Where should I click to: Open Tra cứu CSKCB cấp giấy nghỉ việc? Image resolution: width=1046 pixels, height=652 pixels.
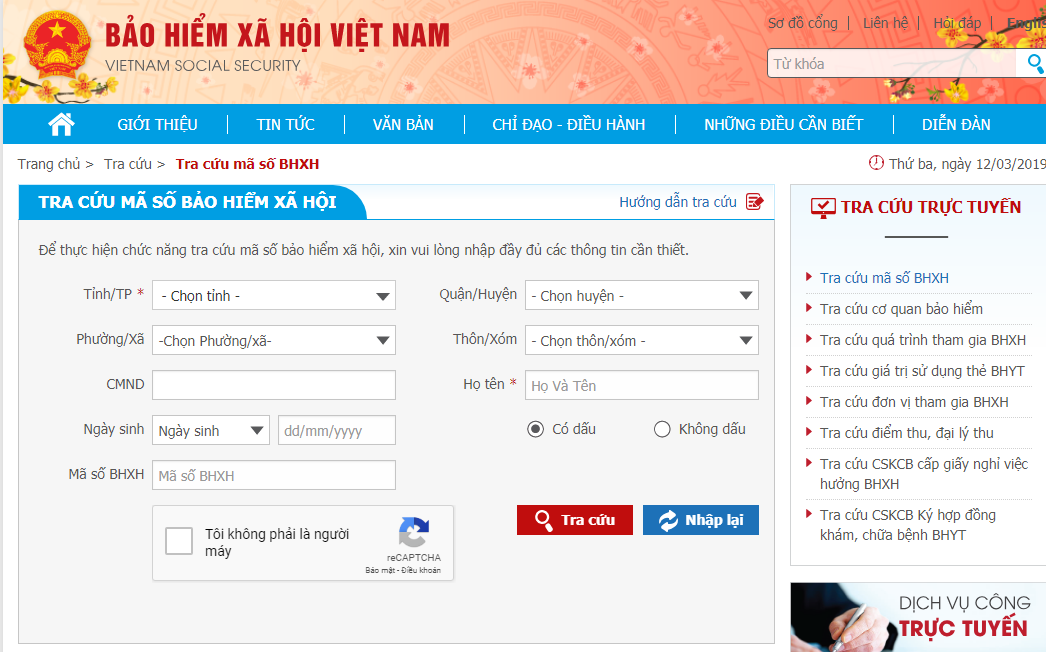coord(924,474)
